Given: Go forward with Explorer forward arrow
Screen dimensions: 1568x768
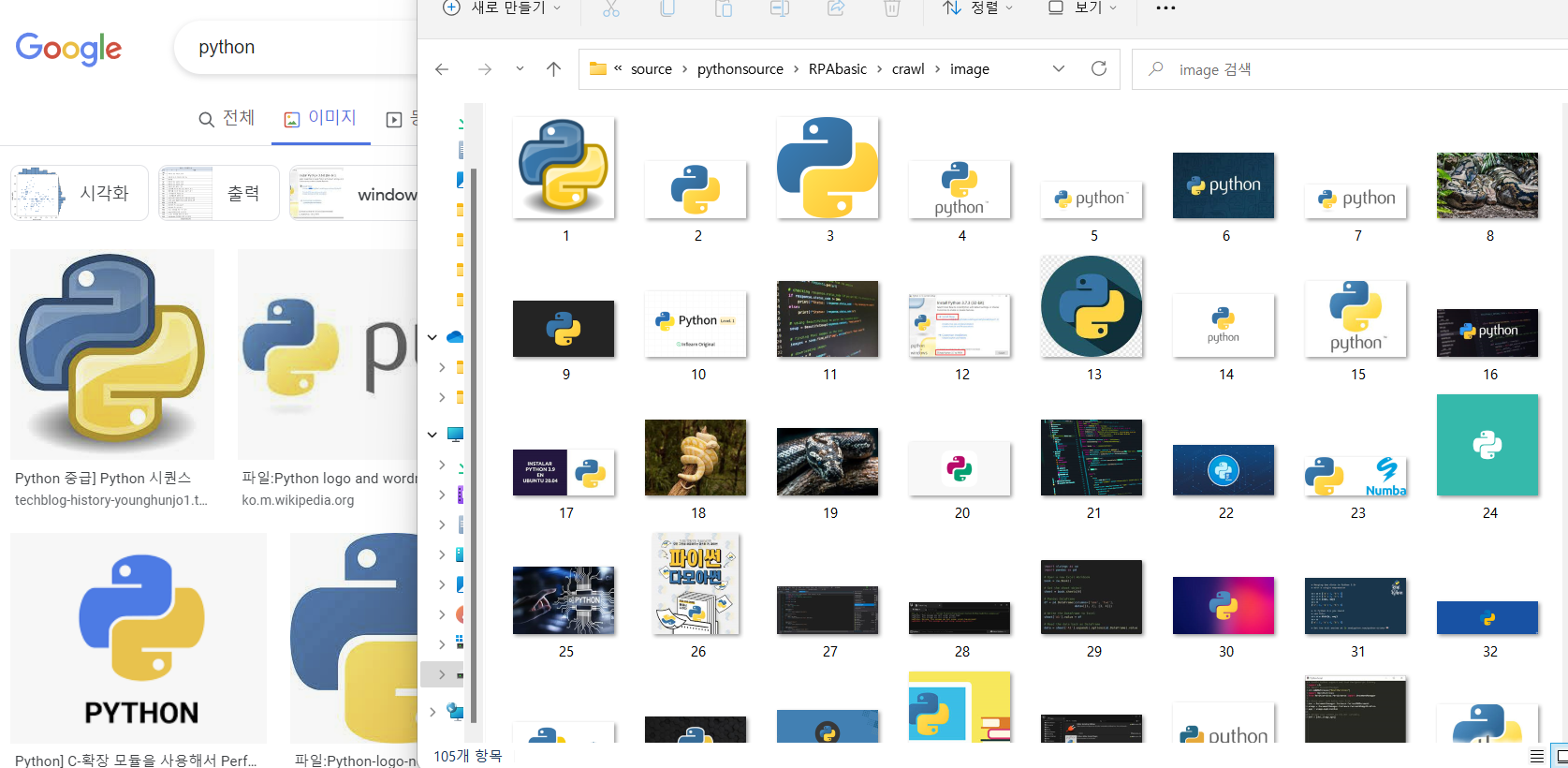Looking at the screenshot, I should (x=484, y=69).
